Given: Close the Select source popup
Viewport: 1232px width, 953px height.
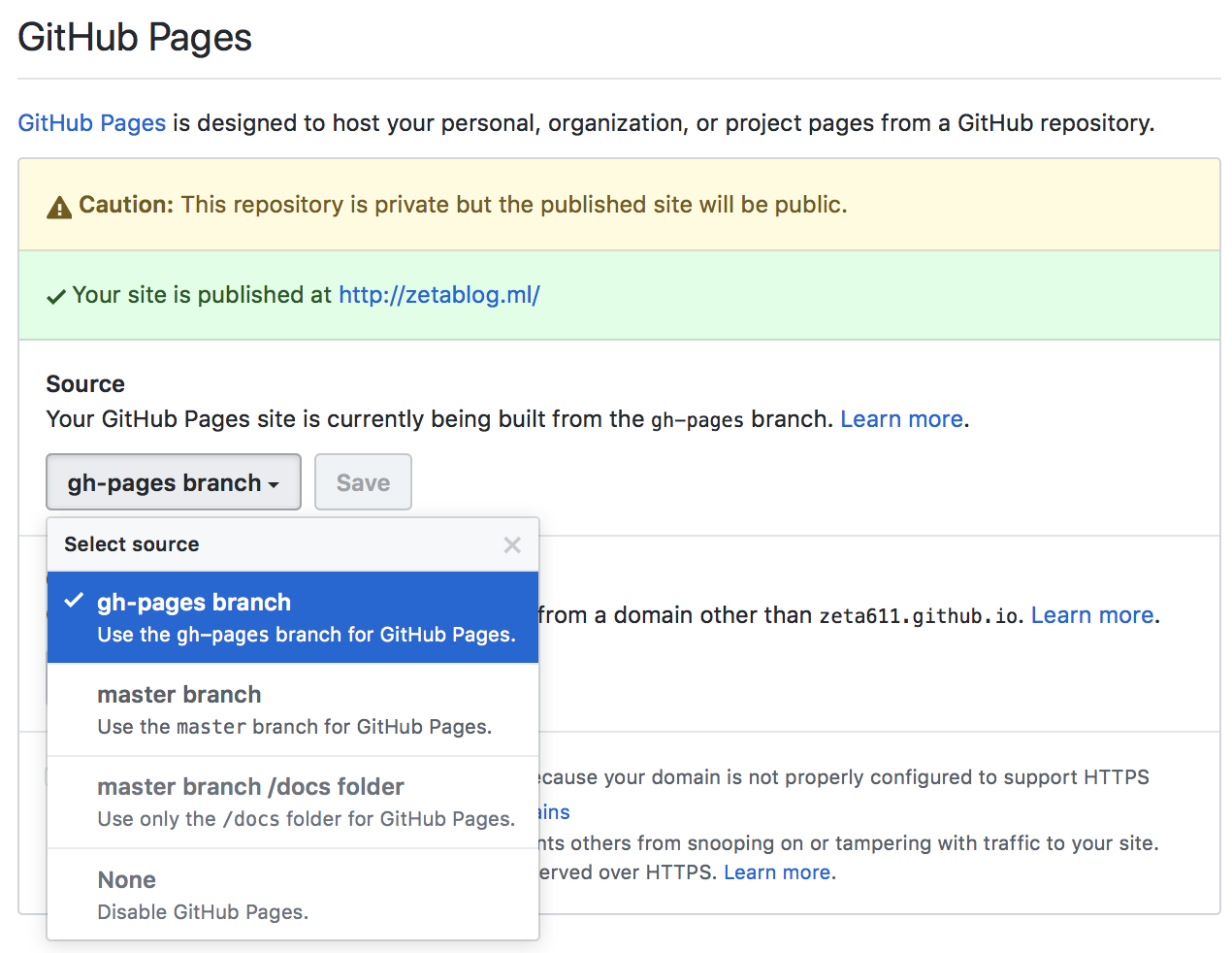Looking at the screenshot, I should tap(512, 545).
